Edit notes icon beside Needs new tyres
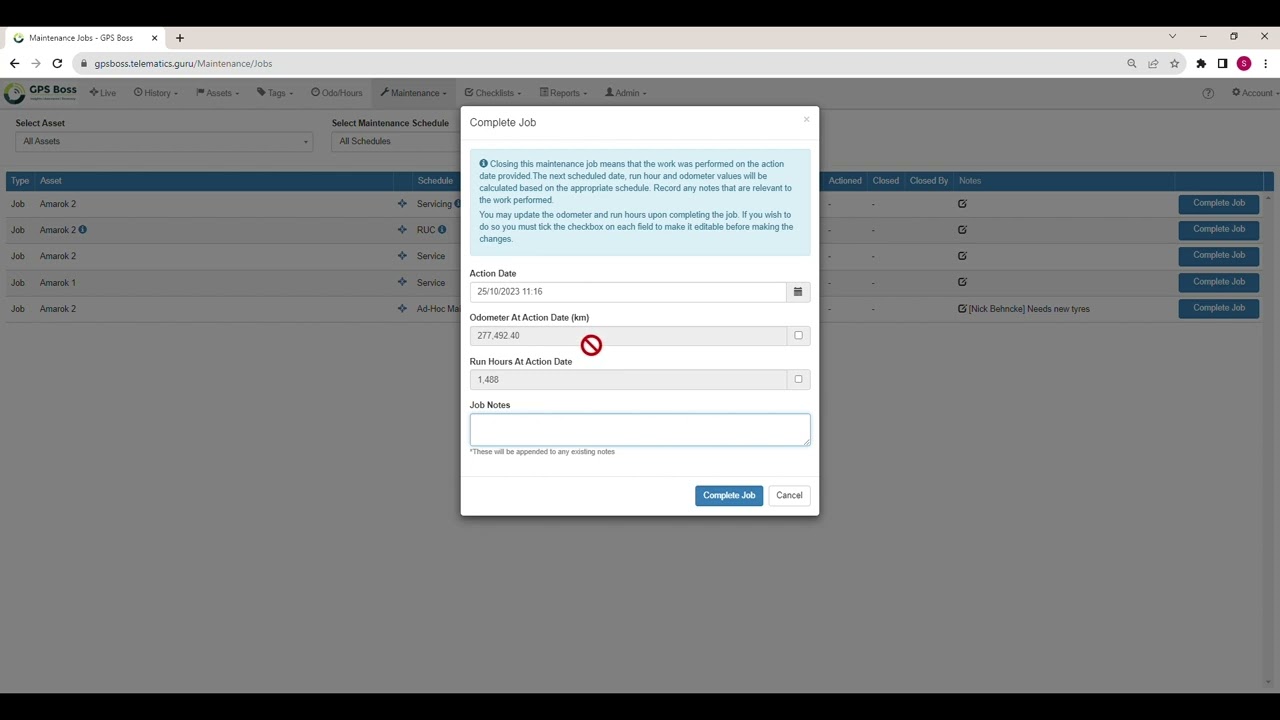1280x720 pixels. [962, 309]
